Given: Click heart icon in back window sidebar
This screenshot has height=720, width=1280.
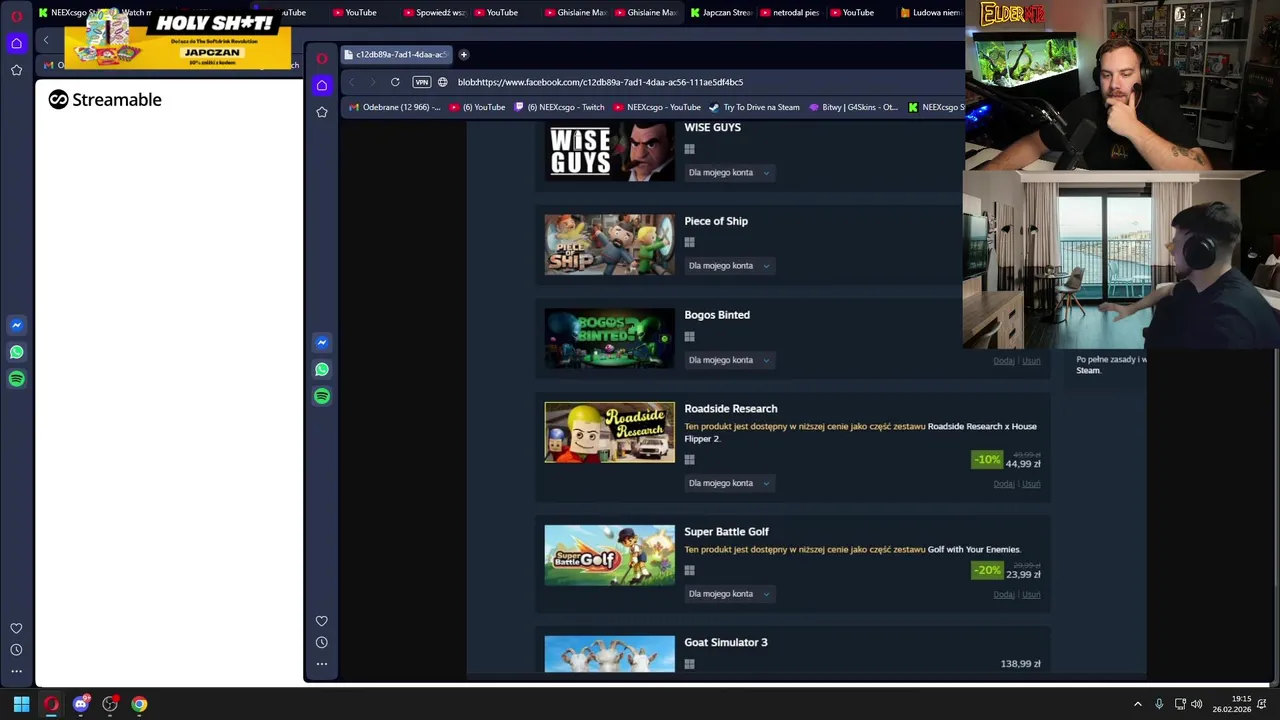Looking at the screenshot, I should coord(16,628).
